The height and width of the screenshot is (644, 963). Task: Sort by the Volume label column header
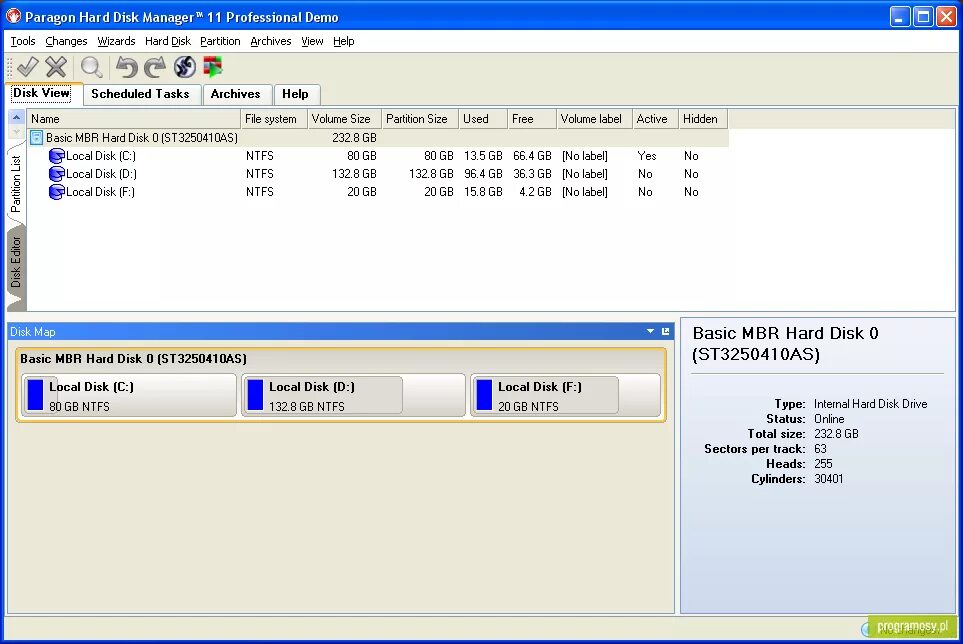(x=595, y=119)
